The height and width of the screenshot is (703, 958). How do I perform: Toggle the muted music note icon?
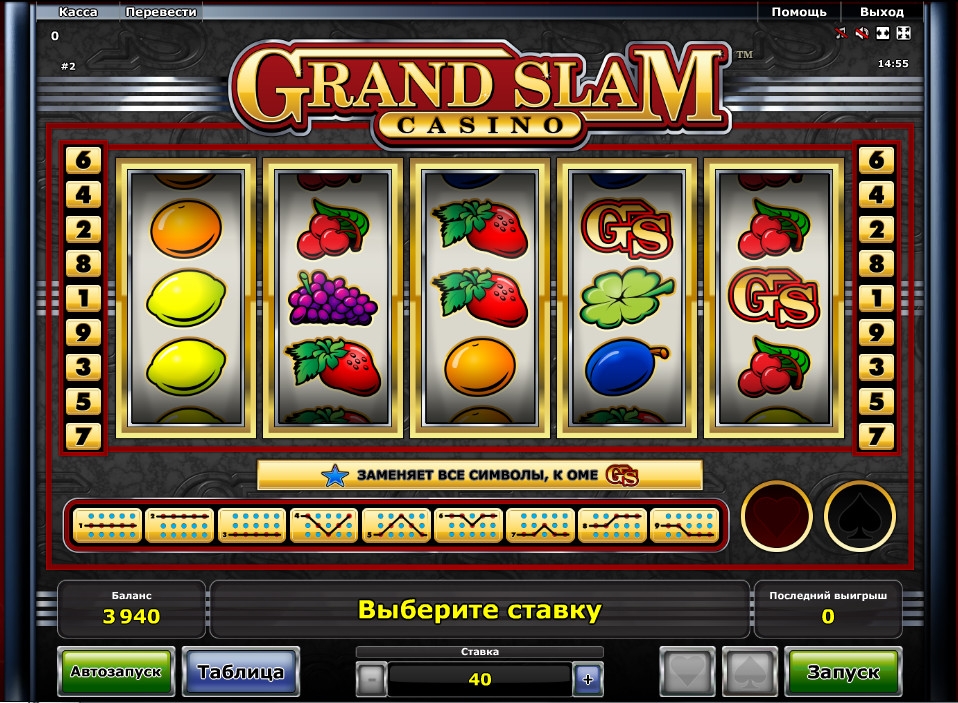841,34
